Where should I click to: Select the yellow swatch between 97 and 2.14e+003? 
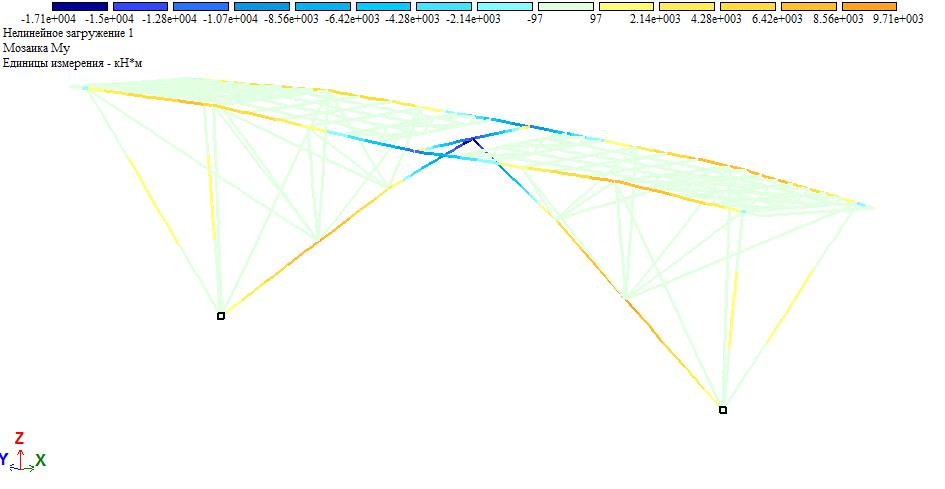click(626, 7)
